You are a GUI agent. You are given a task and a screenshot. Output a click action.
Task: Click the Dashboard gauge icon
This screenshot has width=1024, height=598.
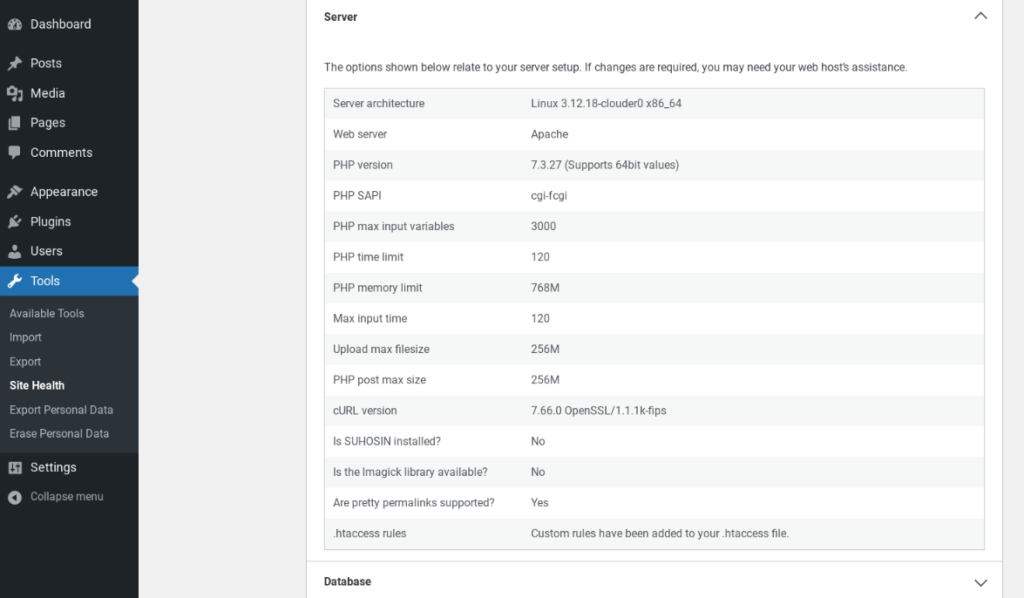point(15,24)
